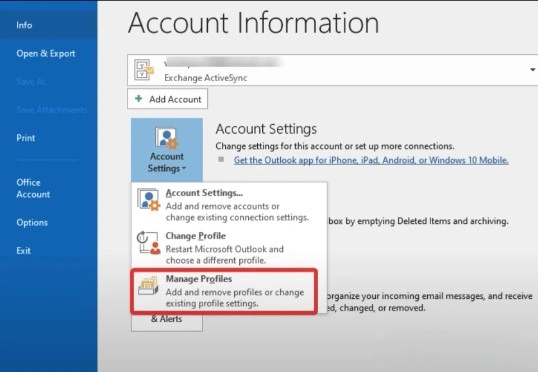Image resolution: width=538 pixels, height=372 pixels.
Task: Open Outlook Options
Action: tap(32, 222)
